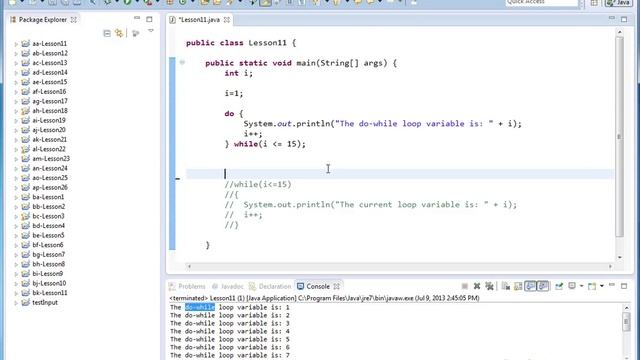
Task: Select the an-Lesson24 project
Action: 49,168
